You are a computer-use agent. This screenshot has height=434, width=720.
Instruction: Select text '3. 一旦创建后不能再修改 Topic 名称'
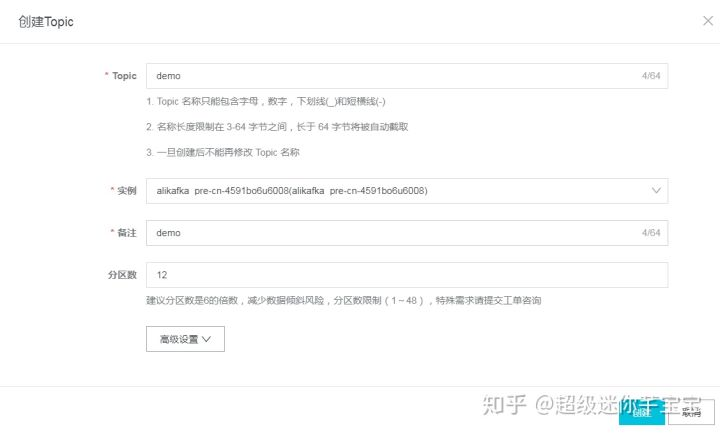(223, 152)
